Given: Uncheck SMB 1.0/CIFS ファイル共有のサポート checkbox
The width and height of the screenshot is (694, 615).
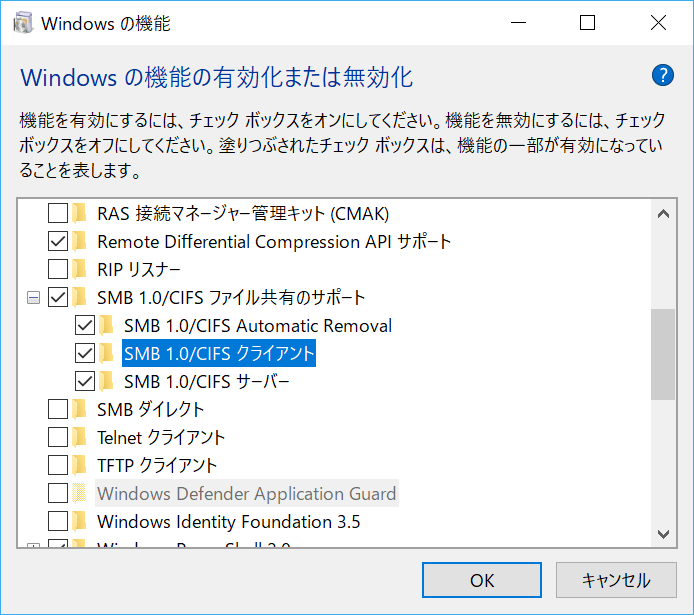Looking at the screenshot, I should [58, 297].
